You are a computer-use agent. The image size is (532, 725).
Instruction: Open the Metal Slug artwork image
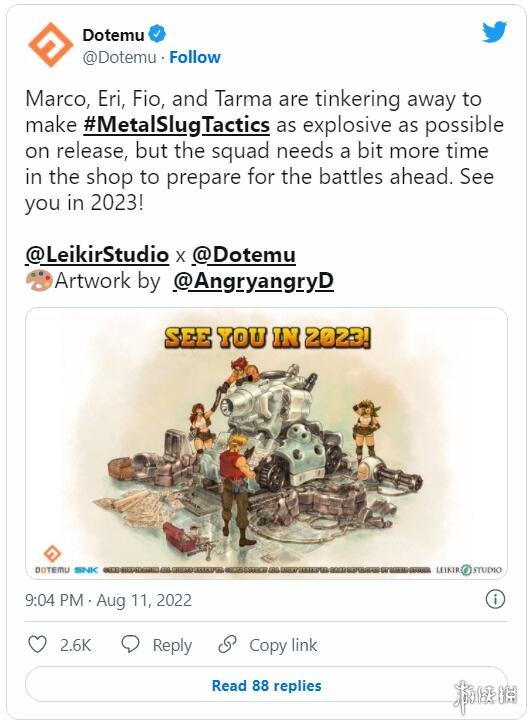pos(266,443)
